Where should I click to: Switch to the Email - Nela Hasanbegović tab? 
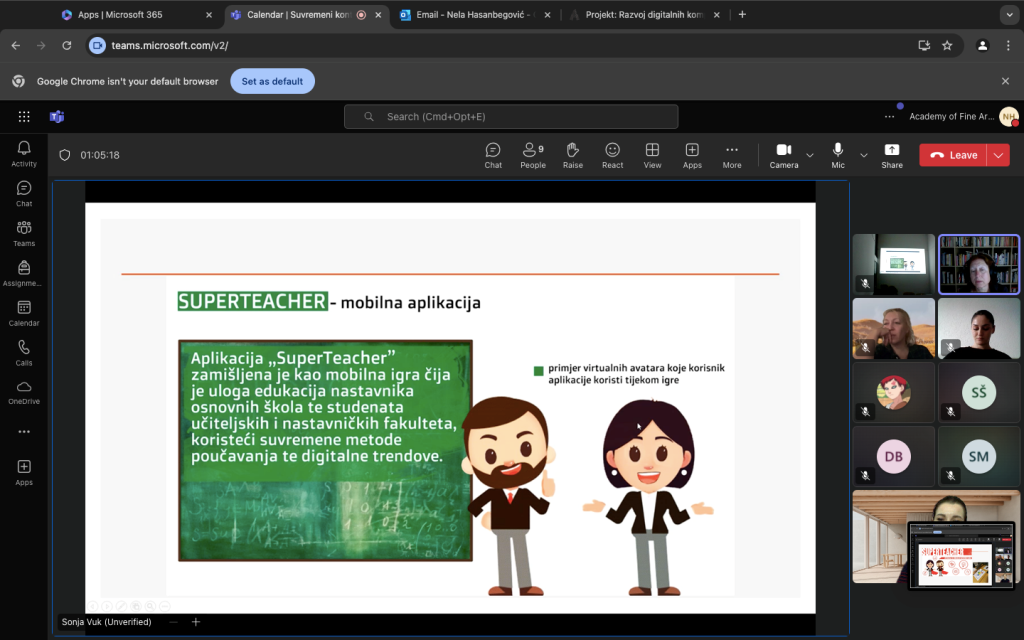point(470,15)
